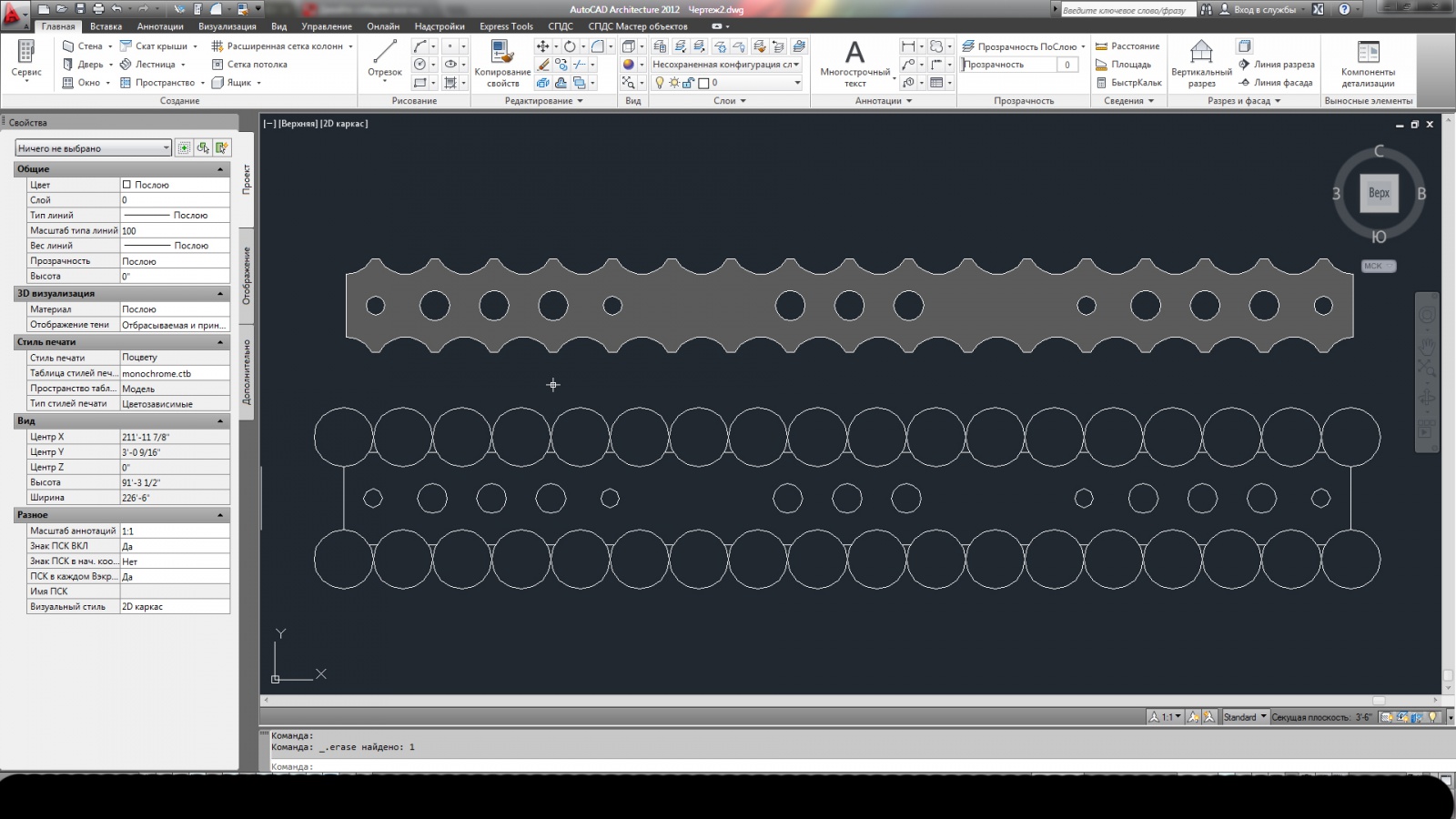Switch to the Вставка ribbon tab
The width and height of the screenshot is (1456, 819).
[106, 26]
